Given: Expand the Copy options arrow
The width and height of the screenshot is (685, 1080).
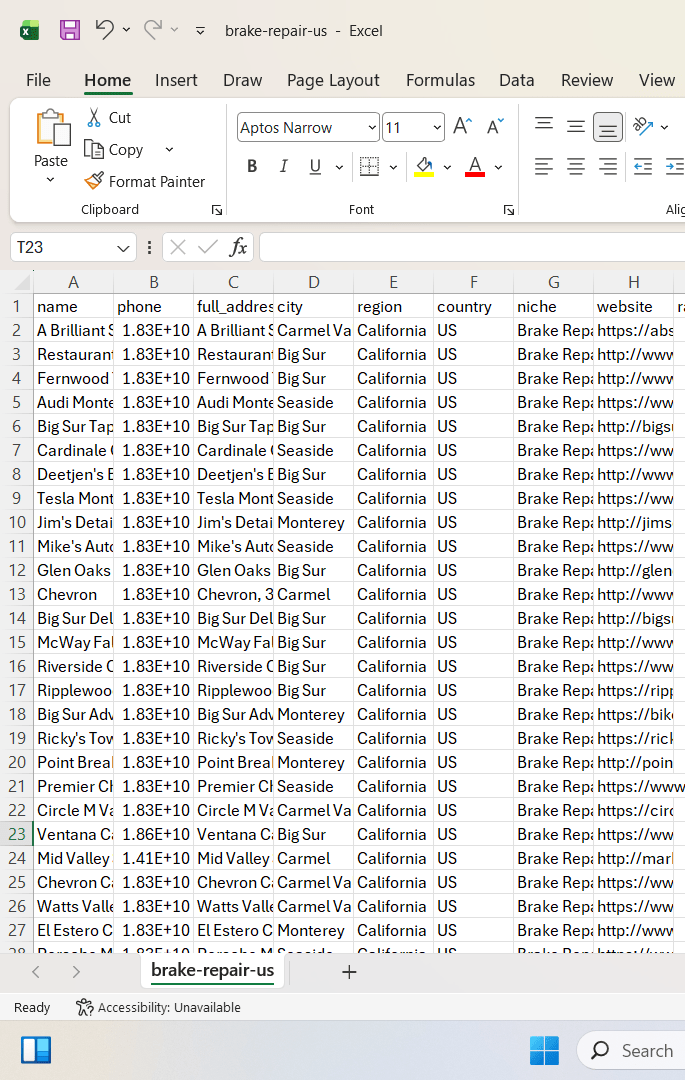Looking at the screenshot, I should tap(169, 149).
